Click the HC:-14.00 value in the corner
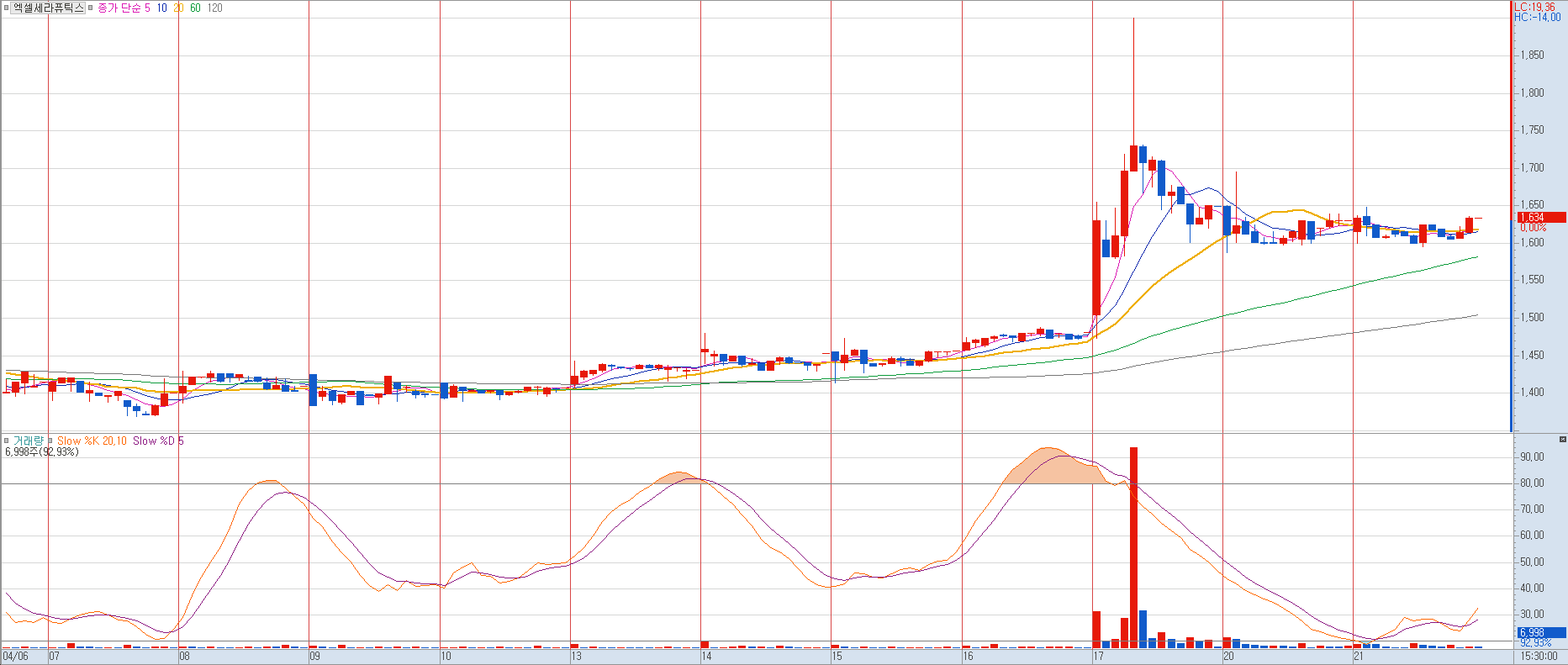Viewport: 1568px width, 665px height. (1538, 17)
